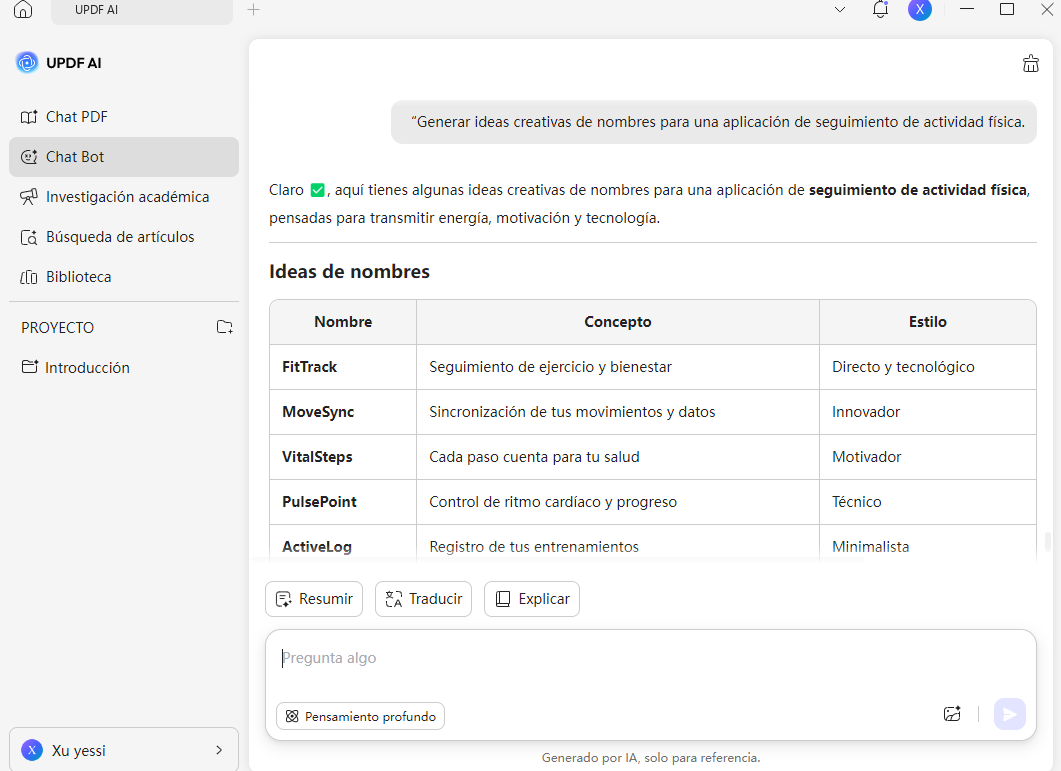Click the Traducir button
Viewport: 1061px width, 771px height.
pyautogui.click(x=423, y=598)
